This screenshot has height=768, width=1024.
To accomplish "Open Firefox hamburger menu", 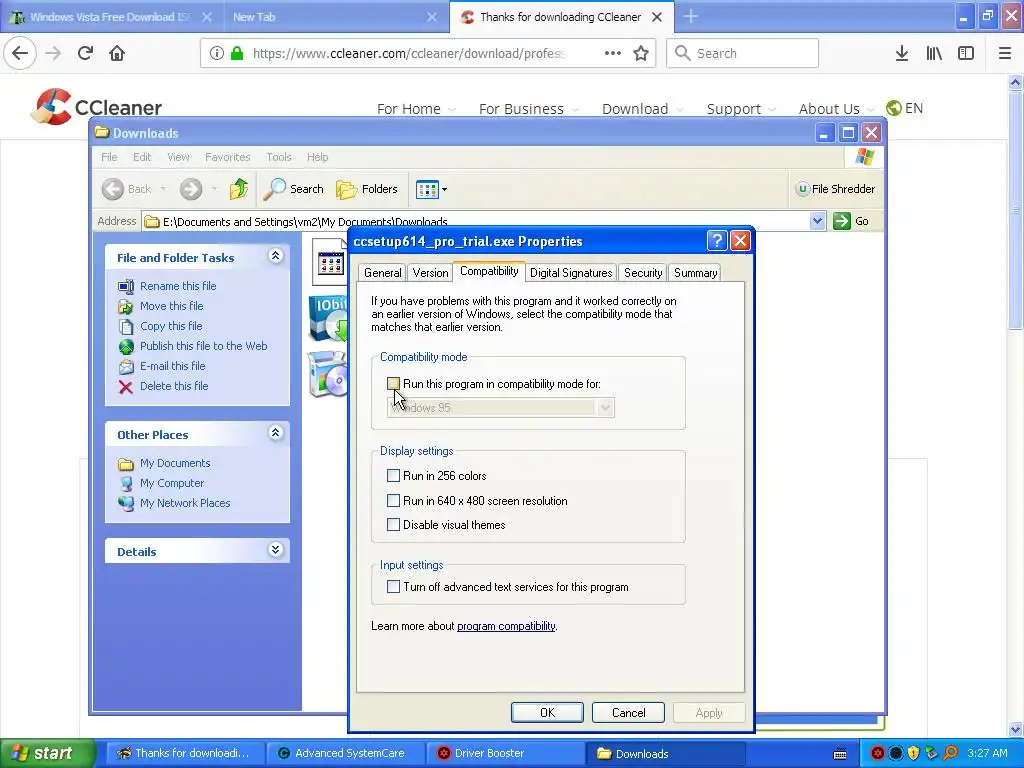I will click(1005, 53).
